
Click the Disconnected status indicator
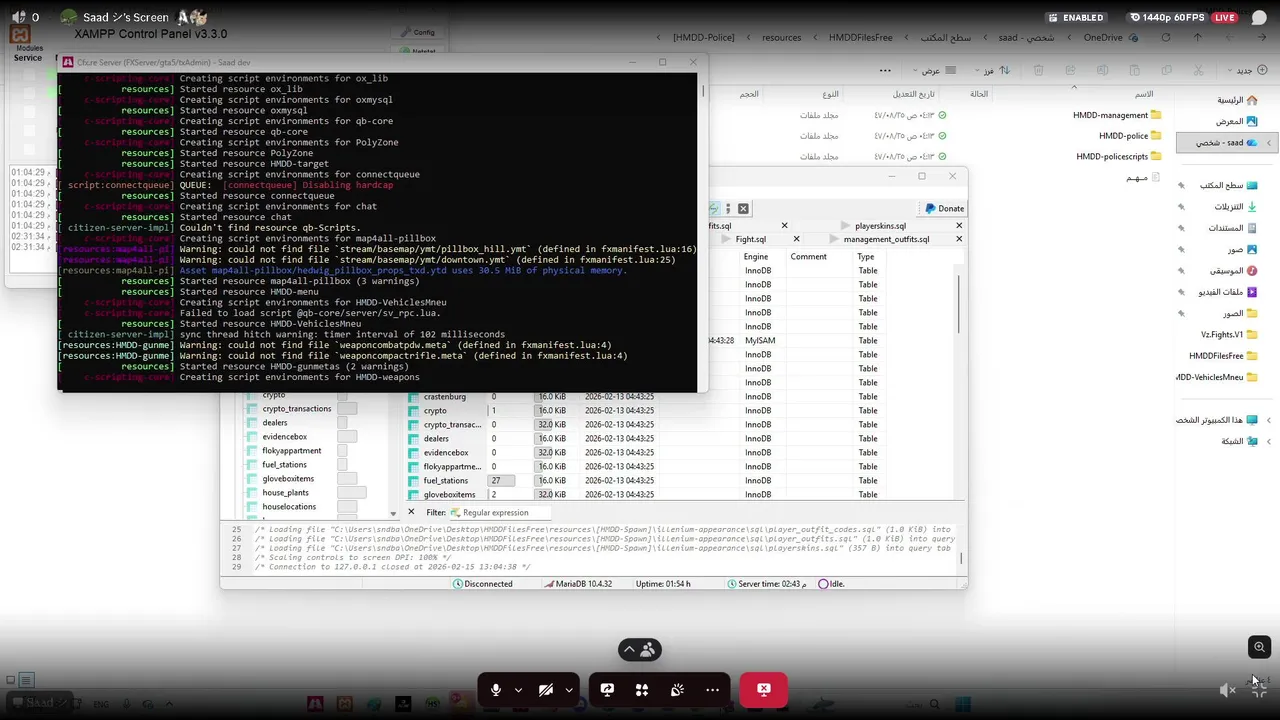483,584
